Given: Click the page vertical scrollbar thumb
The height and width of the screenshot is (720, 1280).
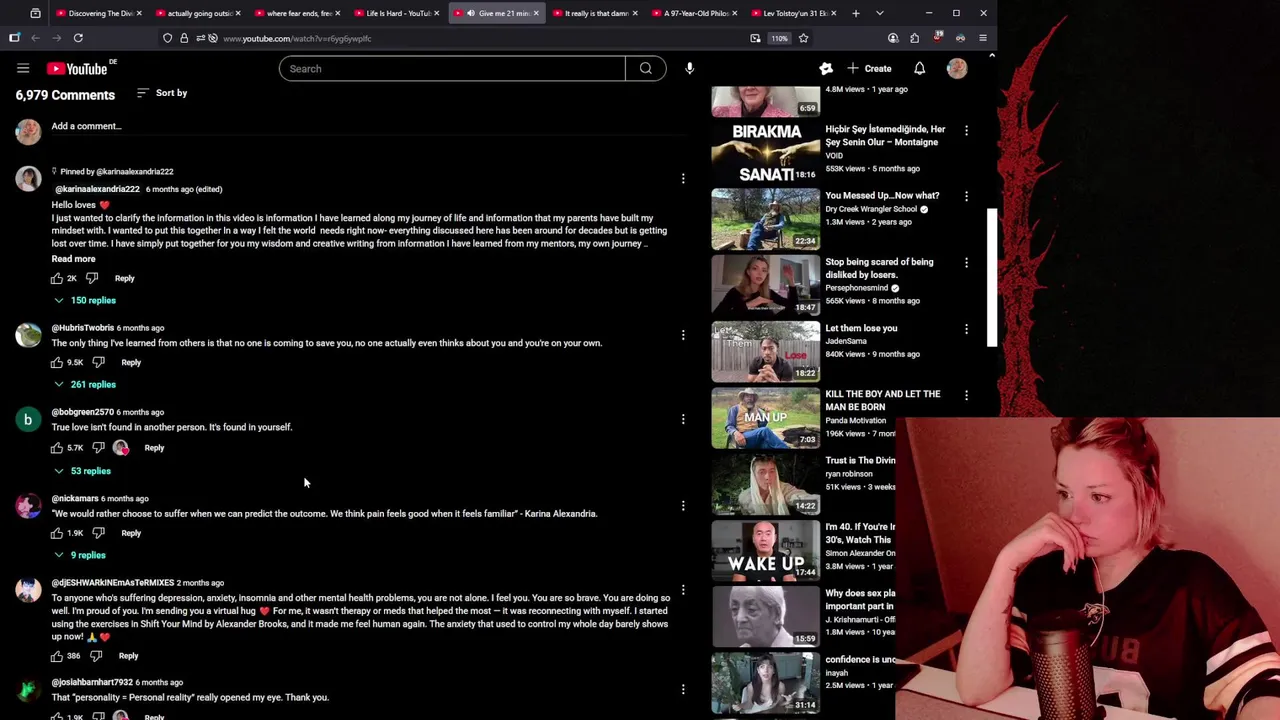Looking at the screenshot, I should (992, 277).
